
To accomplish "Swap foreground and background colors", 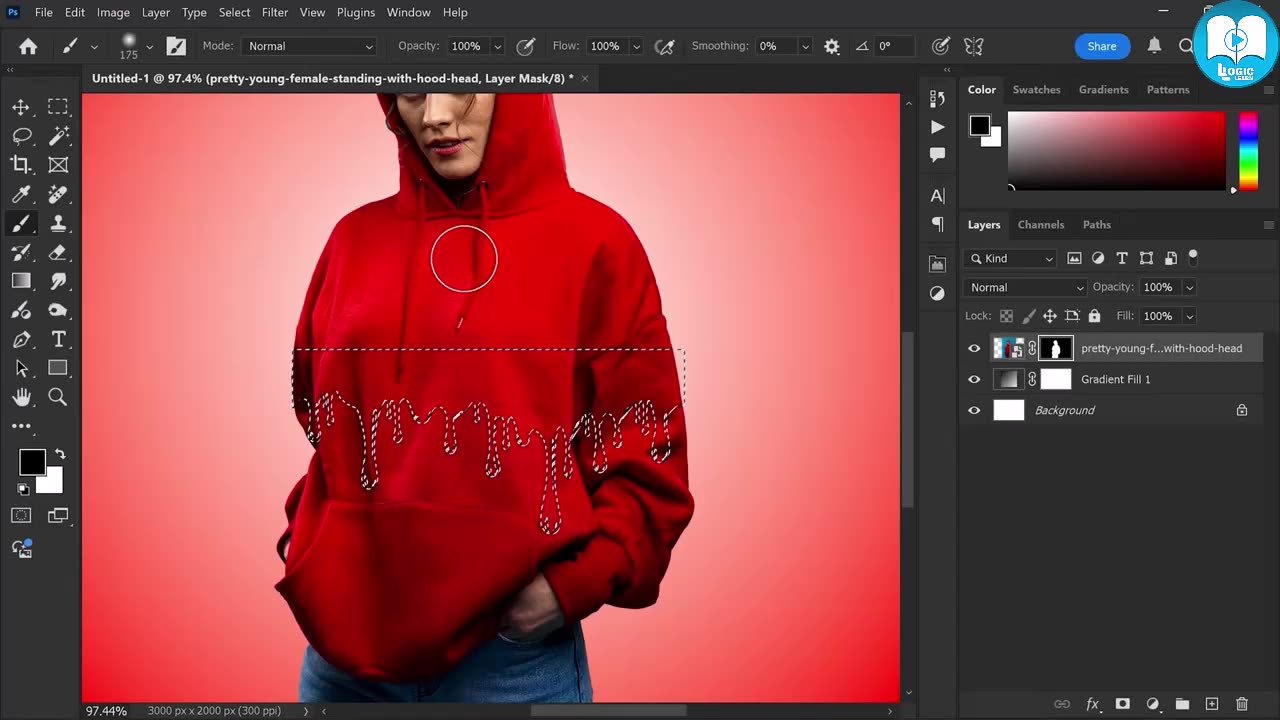I will 59,454.
